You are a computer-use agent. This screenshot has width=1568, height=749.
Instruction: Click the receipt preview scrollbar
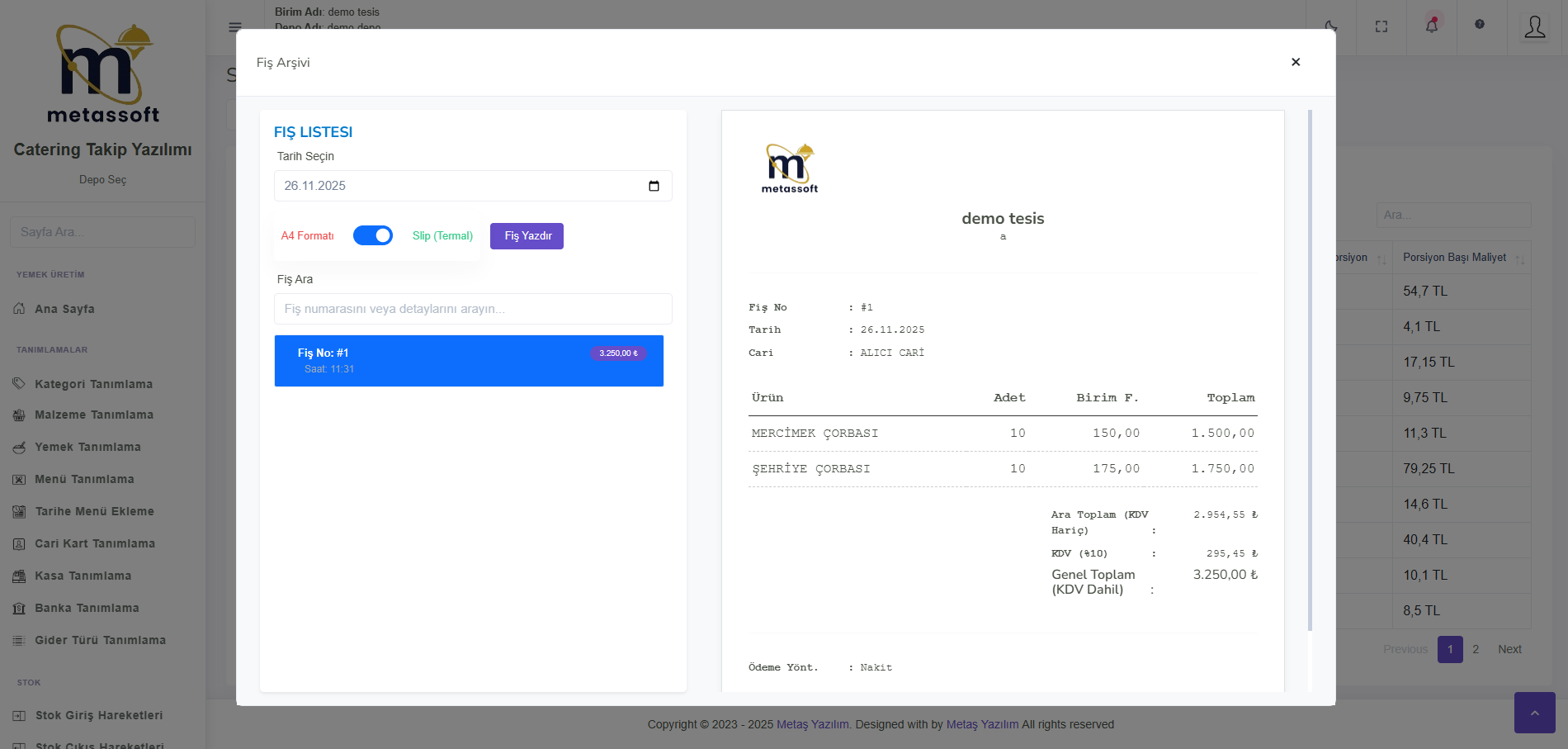[x=1310, y=372]
